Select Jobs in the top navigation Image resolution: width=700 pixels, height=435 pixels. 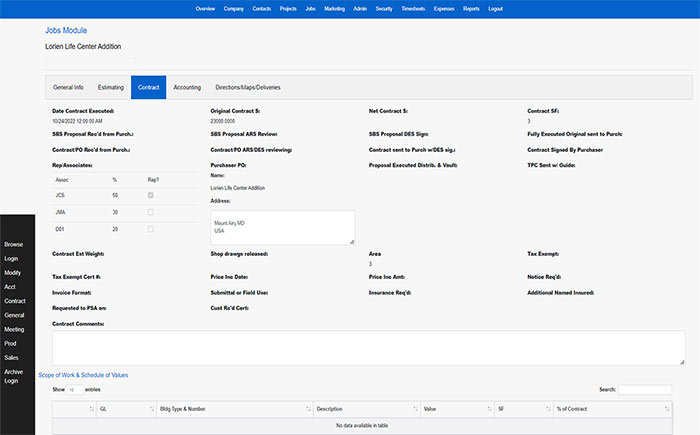pos(310,8)
